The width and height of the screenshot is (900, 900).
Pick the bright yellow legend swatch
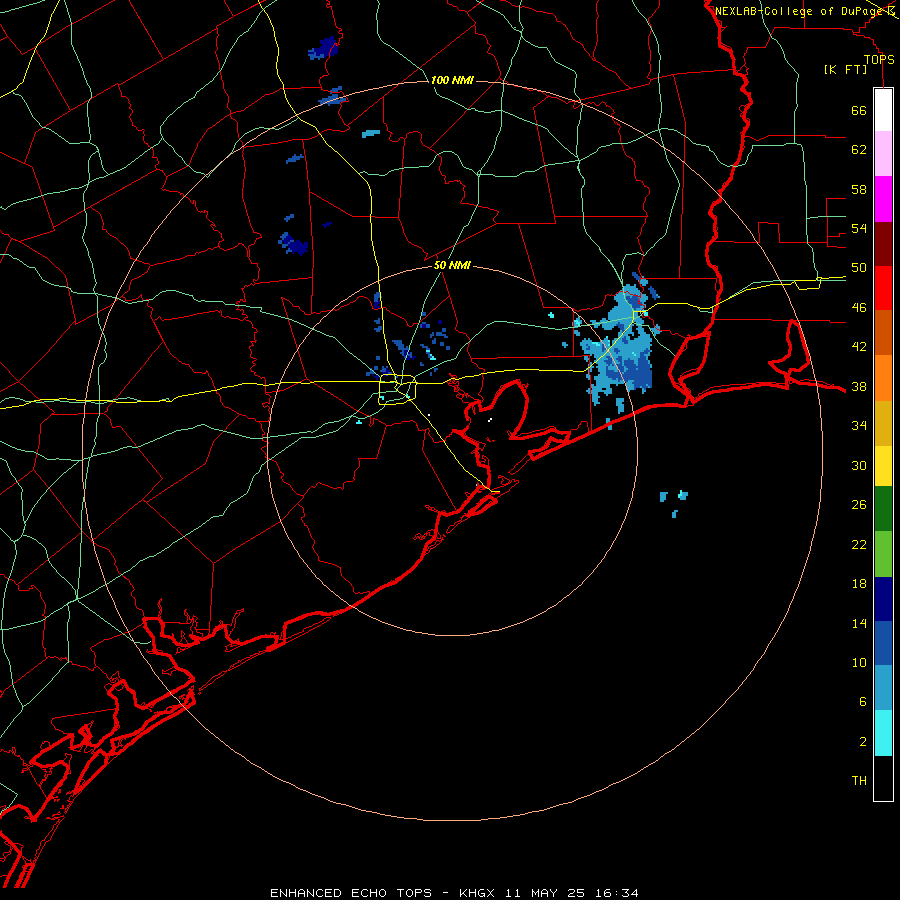883,465
